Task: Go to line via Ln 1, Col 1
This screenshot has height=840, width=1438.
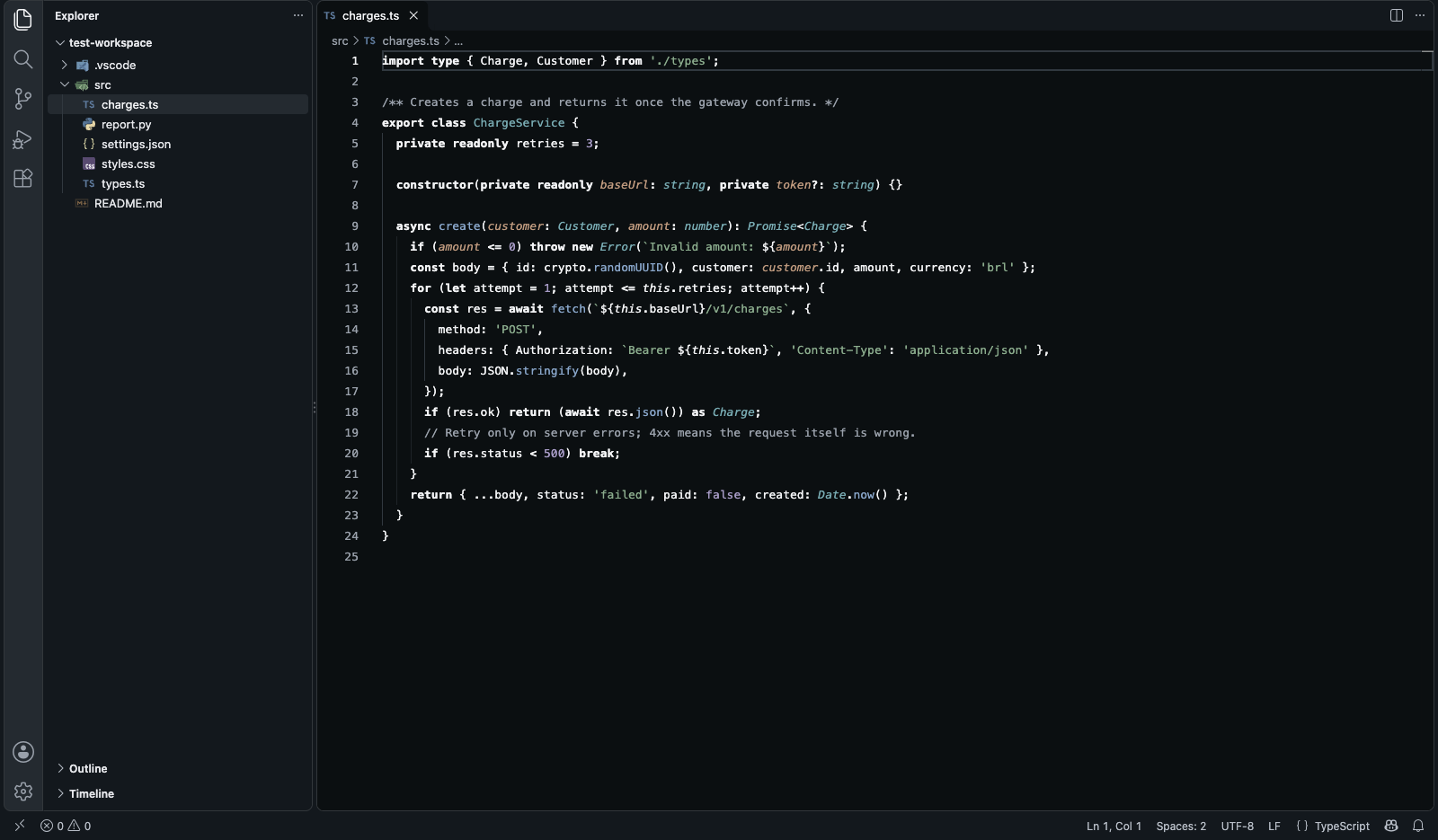Action: click(1114, 826)
